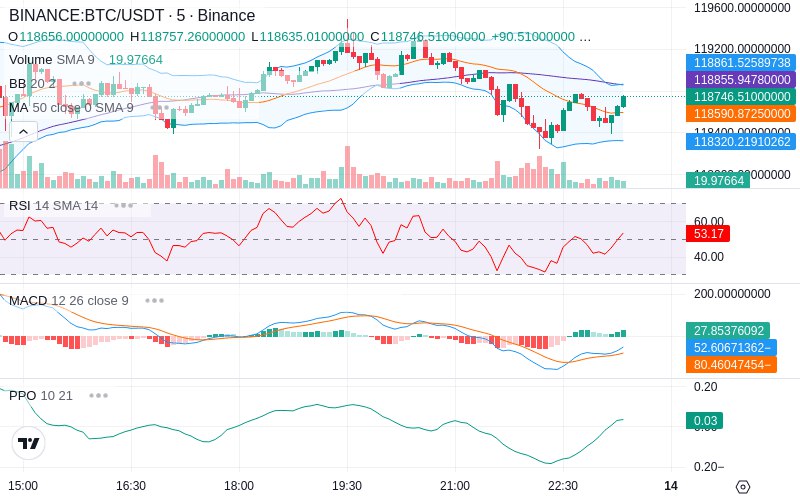This screenshot has height=500, width=800.
Task: Click the purple 118855.94780000 MA label
Action: coord(741,80)
